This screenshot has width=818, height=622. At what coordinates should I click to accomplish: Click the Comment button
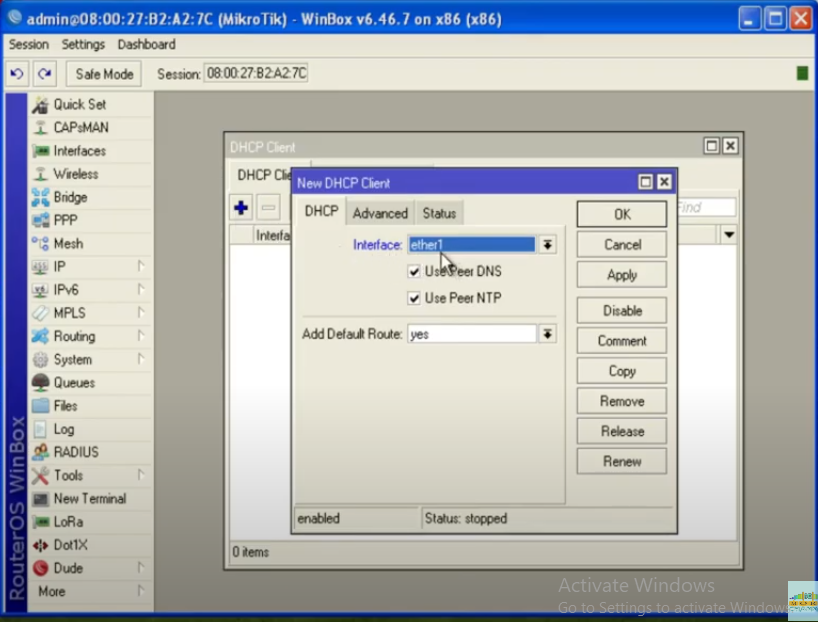pos(621,341)
